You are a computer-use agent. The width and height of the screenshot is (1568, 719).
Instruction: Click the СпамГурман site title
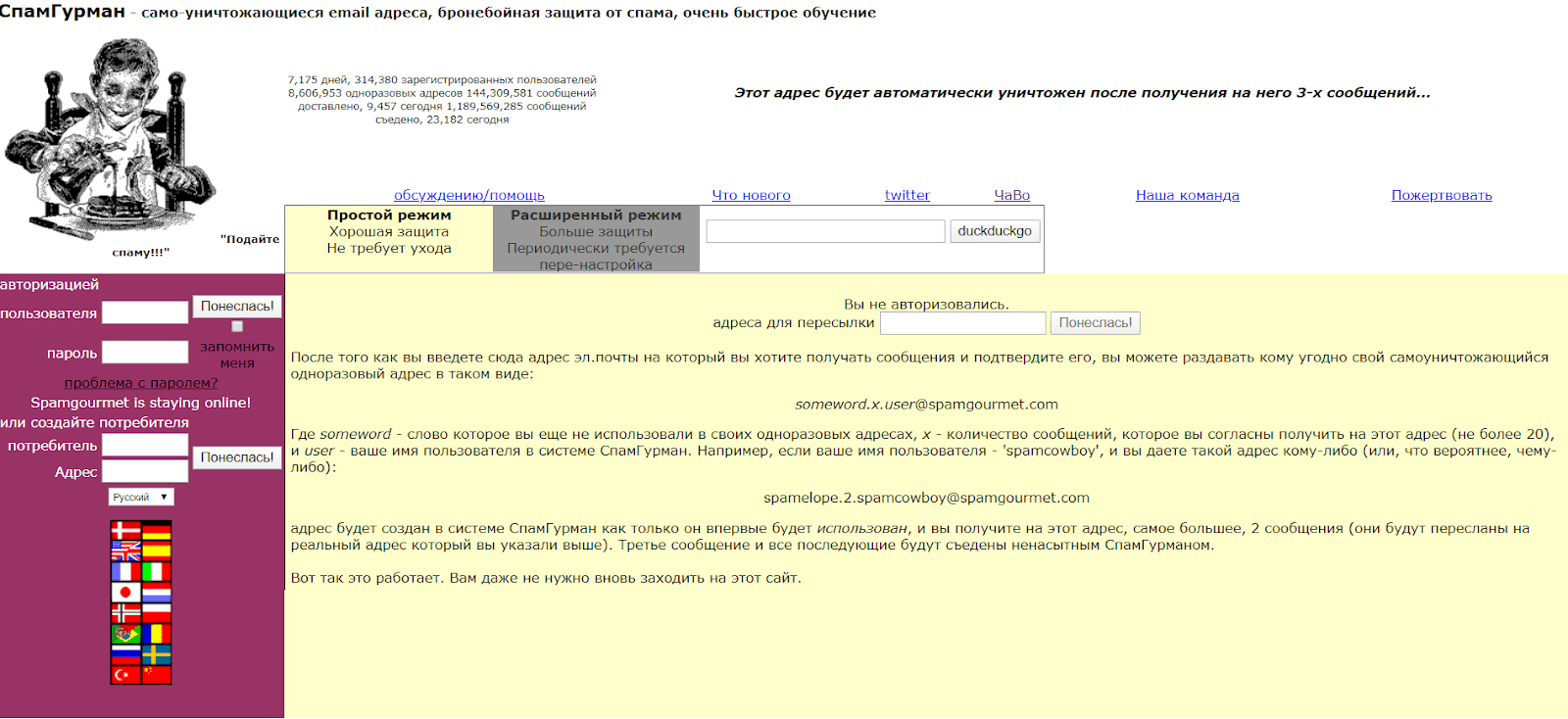[x=63, y=12]
